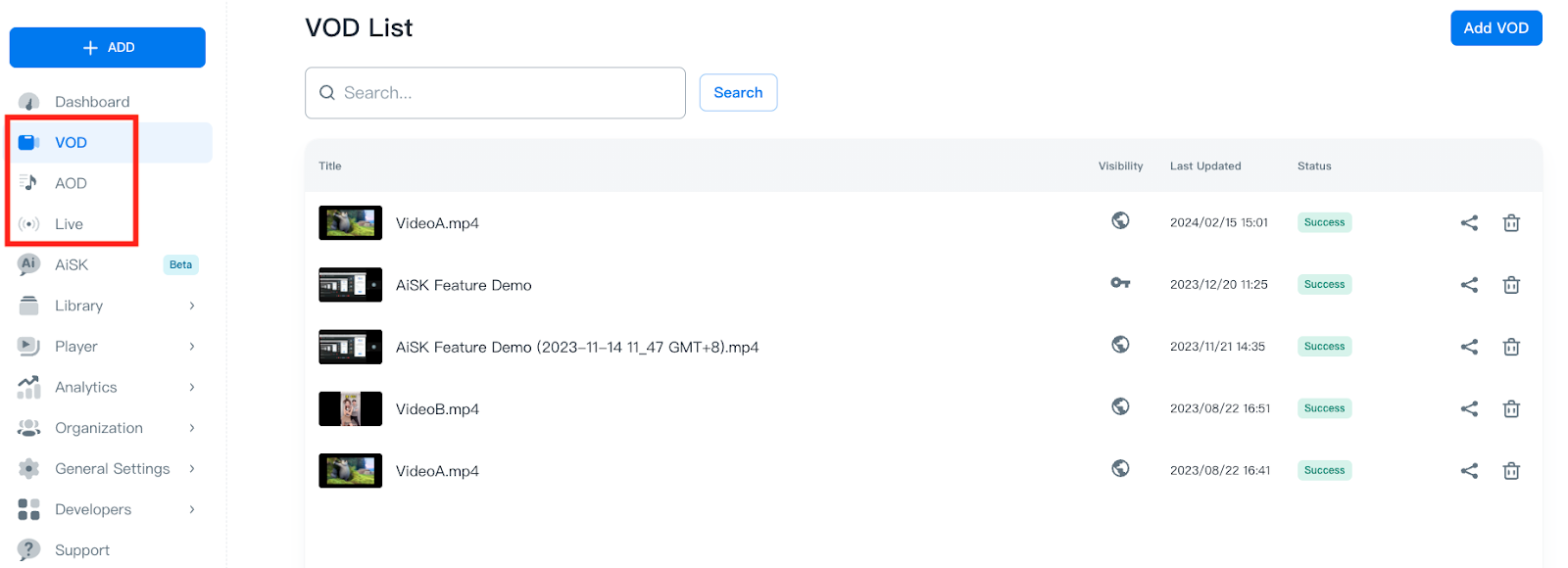Click the share icon for AiSK Feature Demo
This screenshot has width=1568, height=568.
(1469, 285)
